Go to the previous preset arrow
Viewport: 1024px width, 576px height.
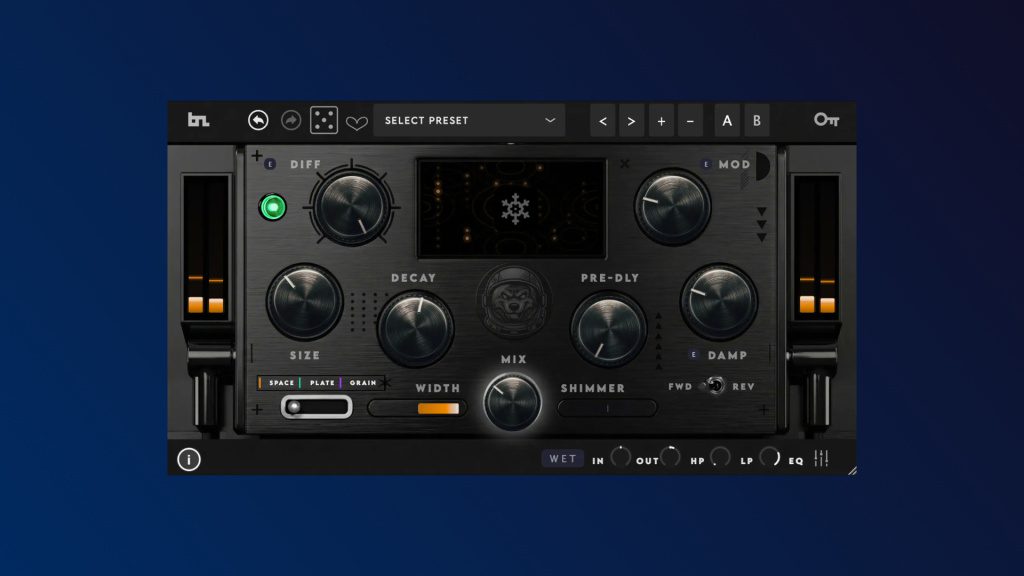[602, 120]
